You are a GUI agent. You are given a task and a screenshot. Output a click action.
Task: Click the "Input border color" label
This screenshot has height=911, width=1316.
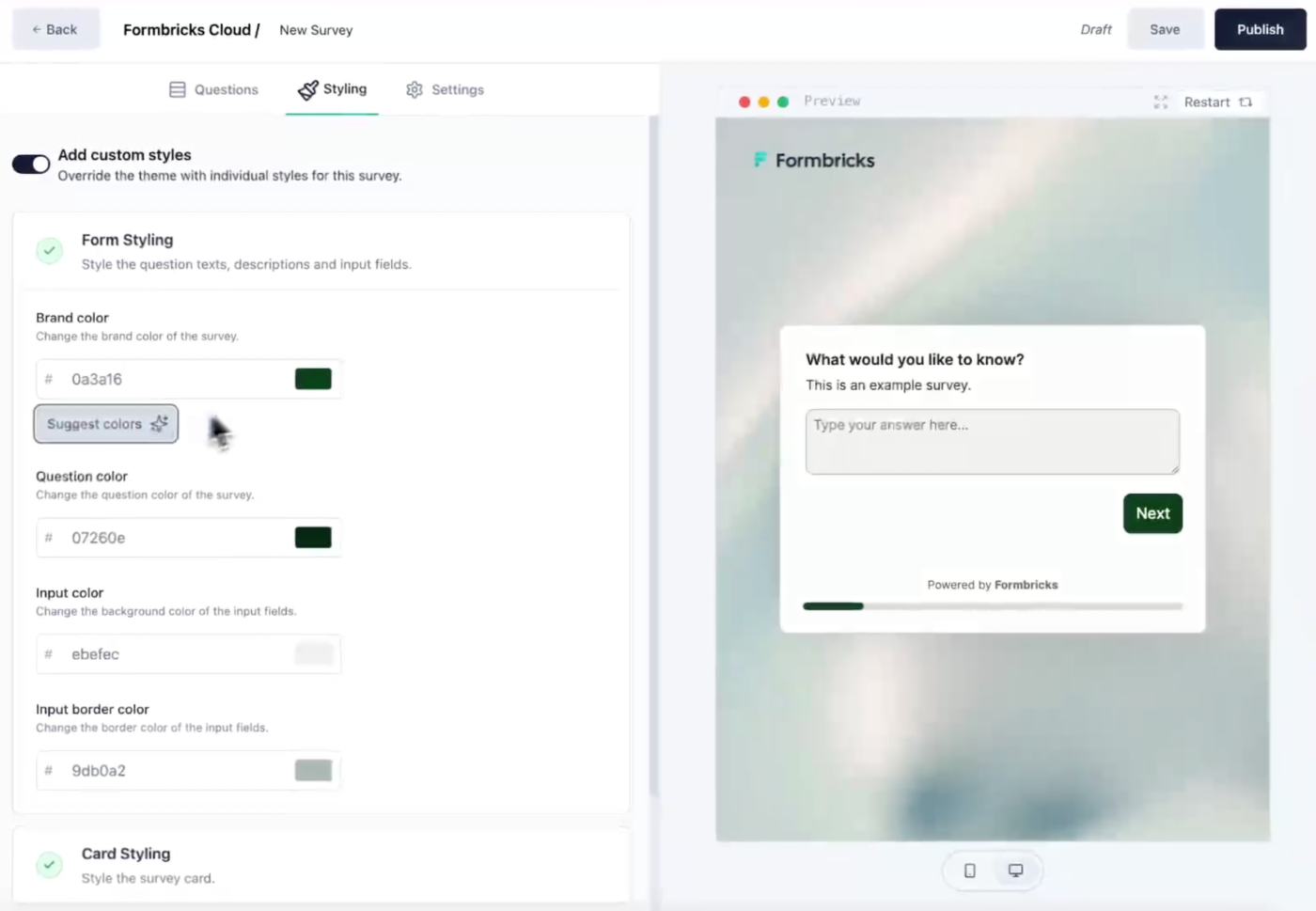pyautogui.click(x=92, y=710)
